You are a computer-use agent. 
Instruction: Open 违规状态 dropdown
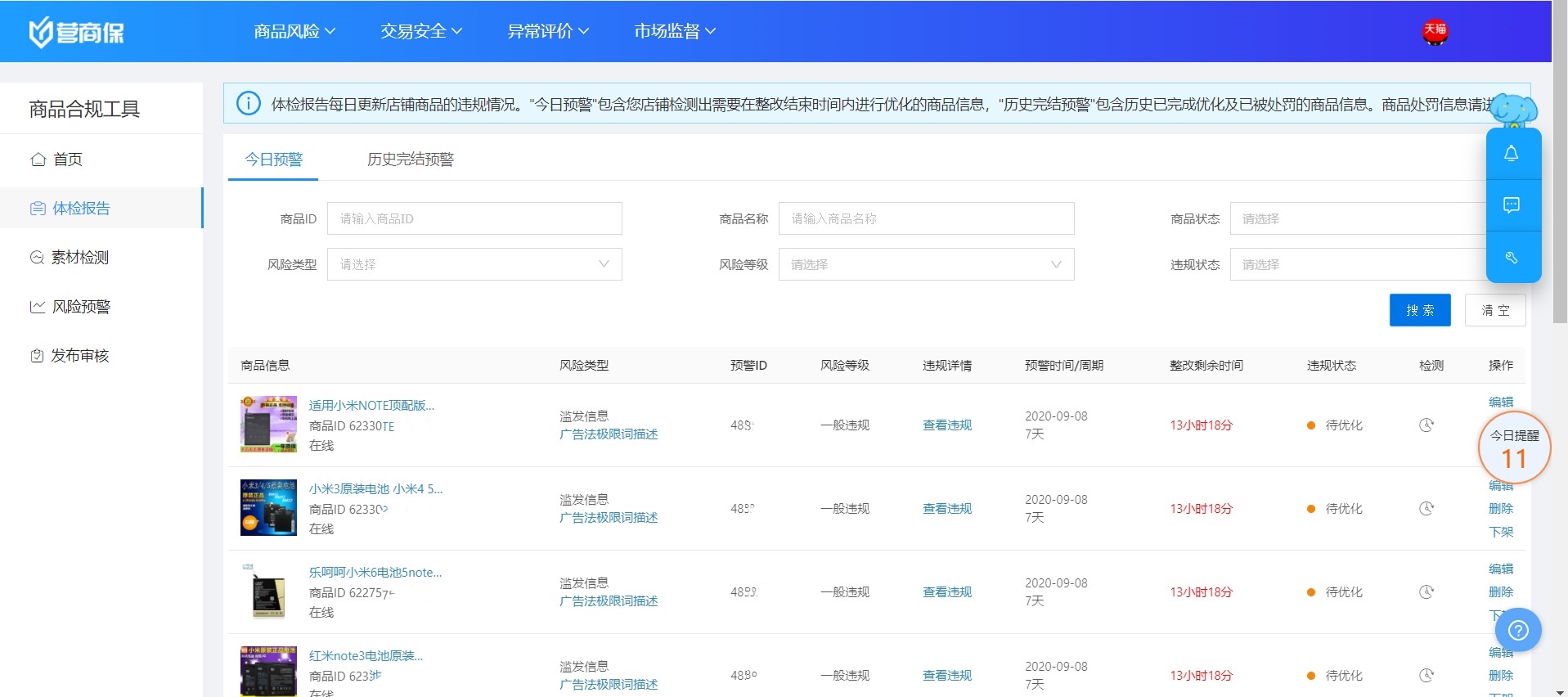[x=1358, y=264]
